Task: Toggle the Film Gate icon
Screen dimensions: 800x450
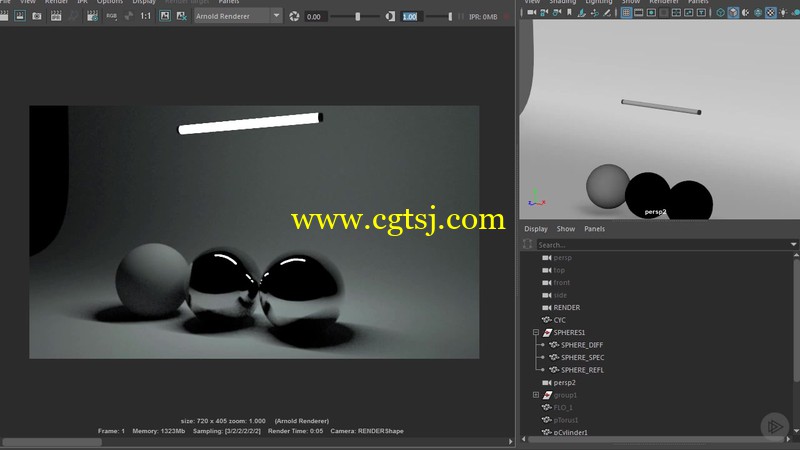Action: [639, 13]
